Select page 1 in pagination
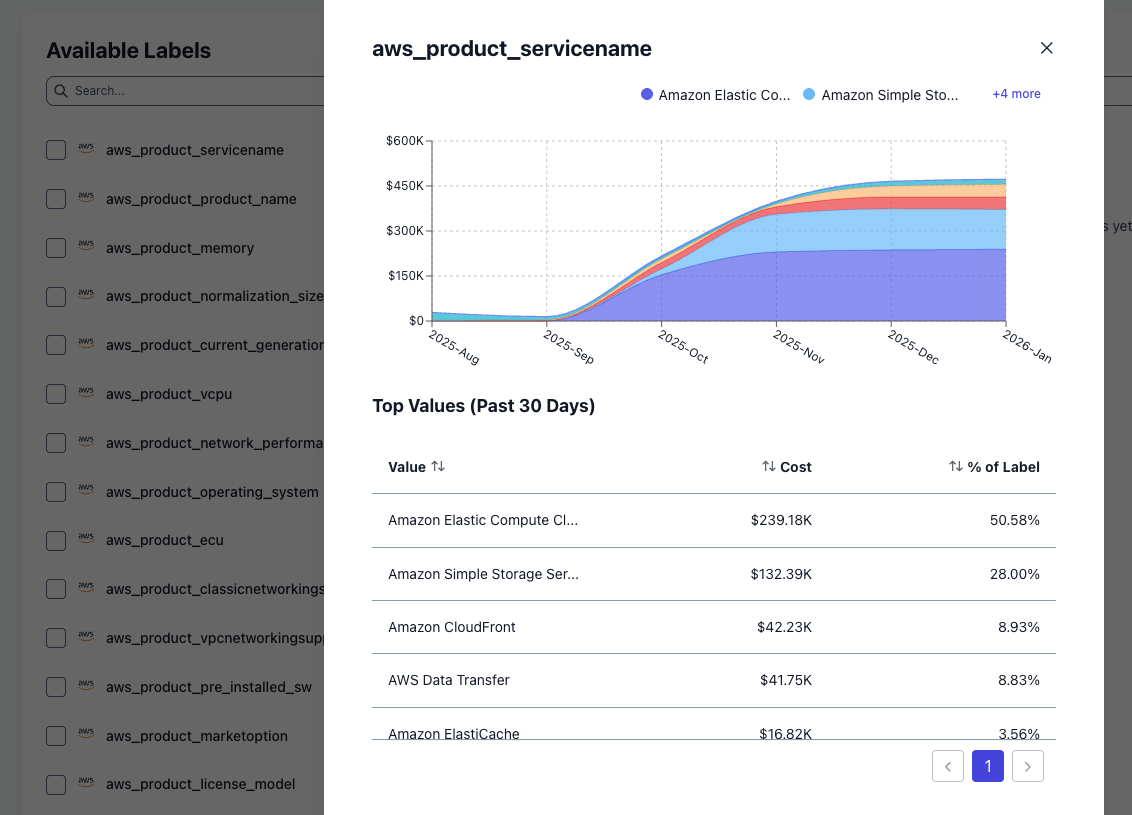 click(x=987, y=766)
